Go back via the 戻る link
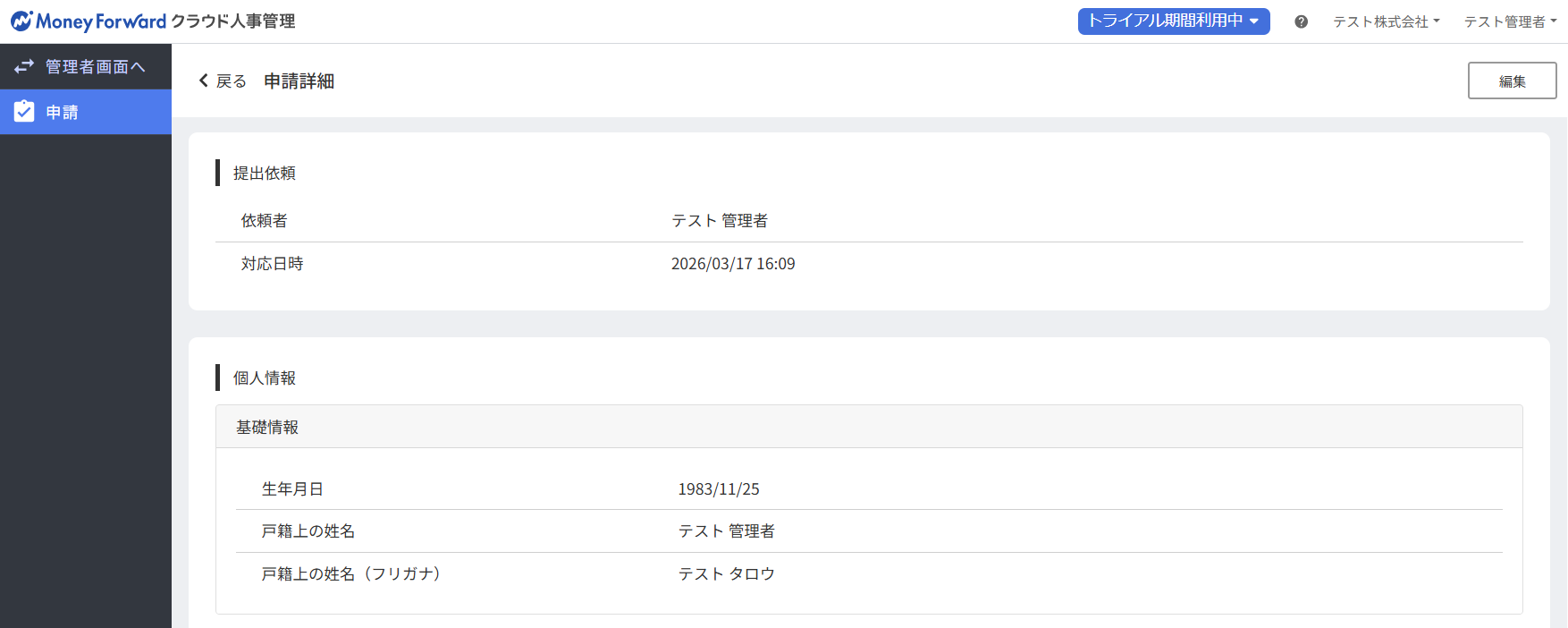 pos(231,81)
